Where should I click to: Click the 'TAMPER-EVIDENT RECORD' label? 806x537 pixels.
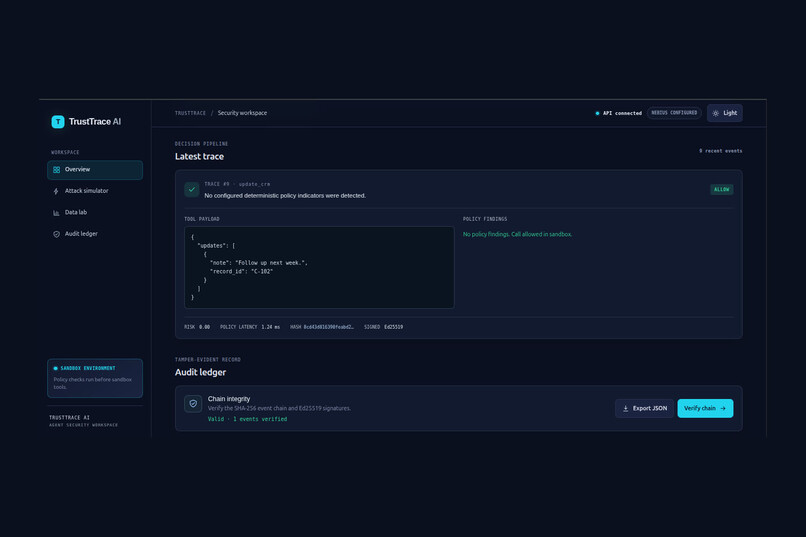(208, 360)
